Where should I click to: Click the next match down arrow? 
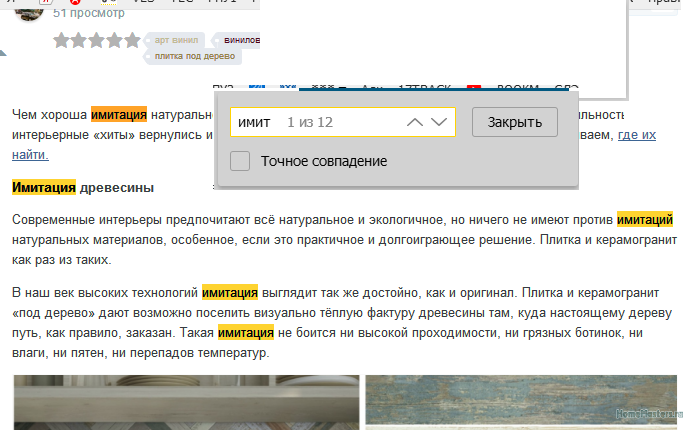click(x=440, y=122)
